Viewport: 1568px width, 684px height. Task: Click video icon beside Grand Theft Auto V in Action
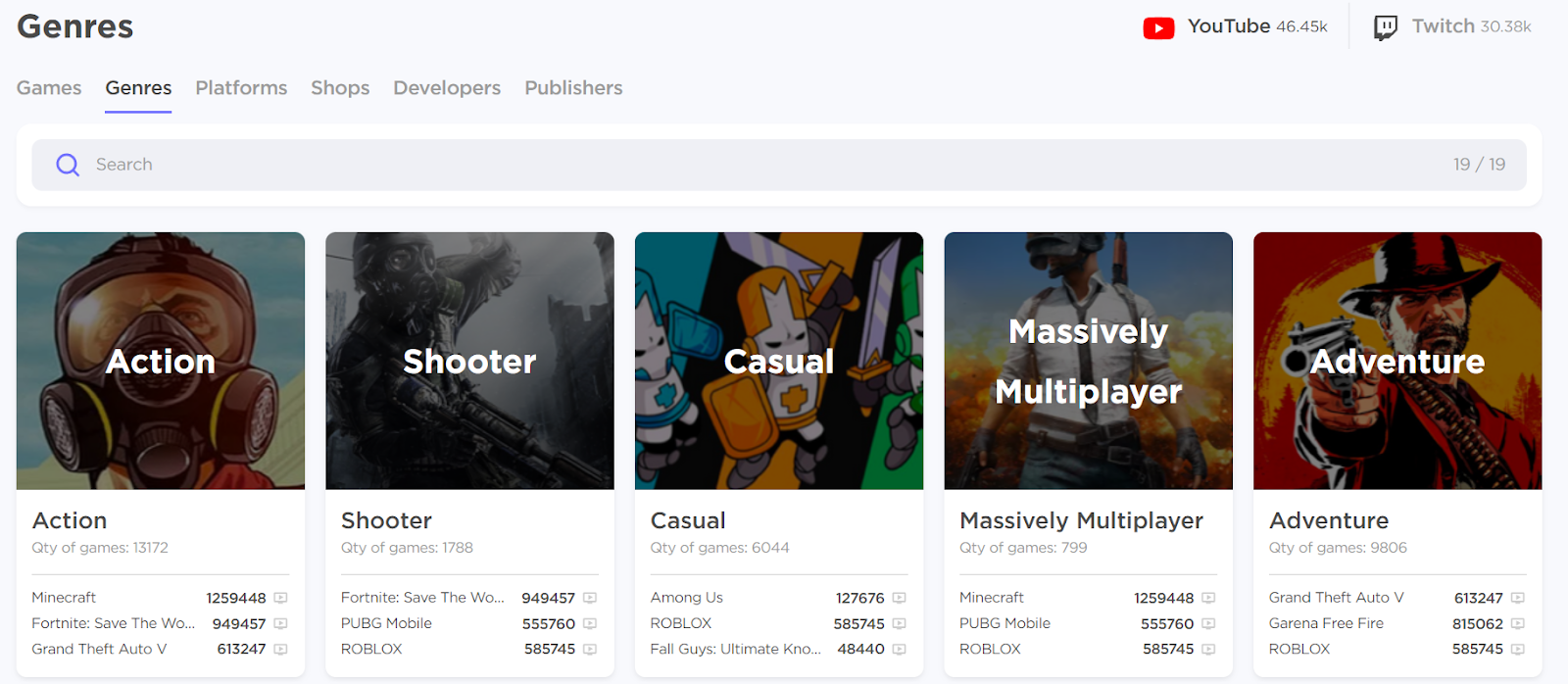tap(280, 649)
